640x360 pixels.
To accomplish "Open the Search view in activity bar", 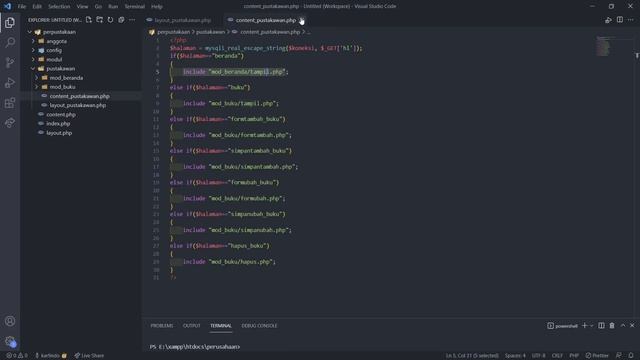I will tap(10, 42).
